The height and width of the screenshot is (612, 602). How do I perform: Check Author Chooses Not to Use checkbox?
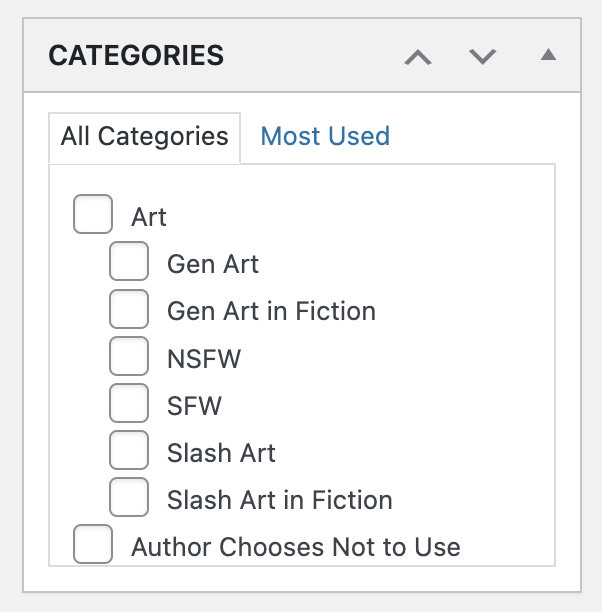pyautogui.click(x=93, y=544)
